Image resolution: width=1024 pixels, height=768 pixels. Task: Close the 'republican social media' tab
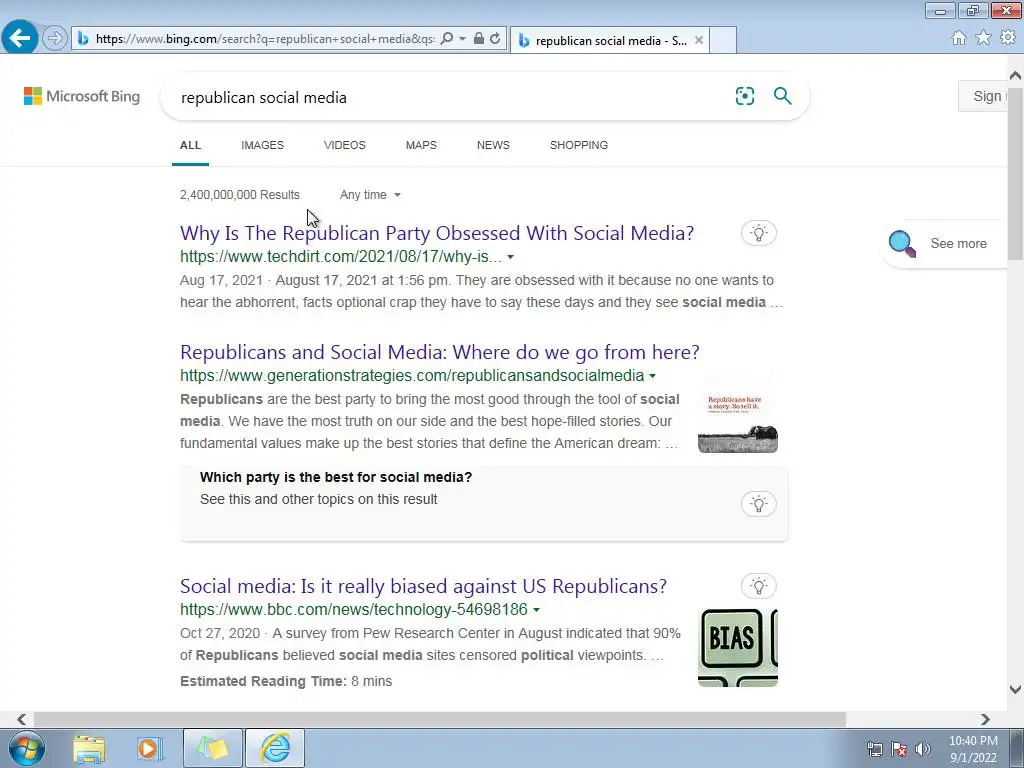pos(699,40)
